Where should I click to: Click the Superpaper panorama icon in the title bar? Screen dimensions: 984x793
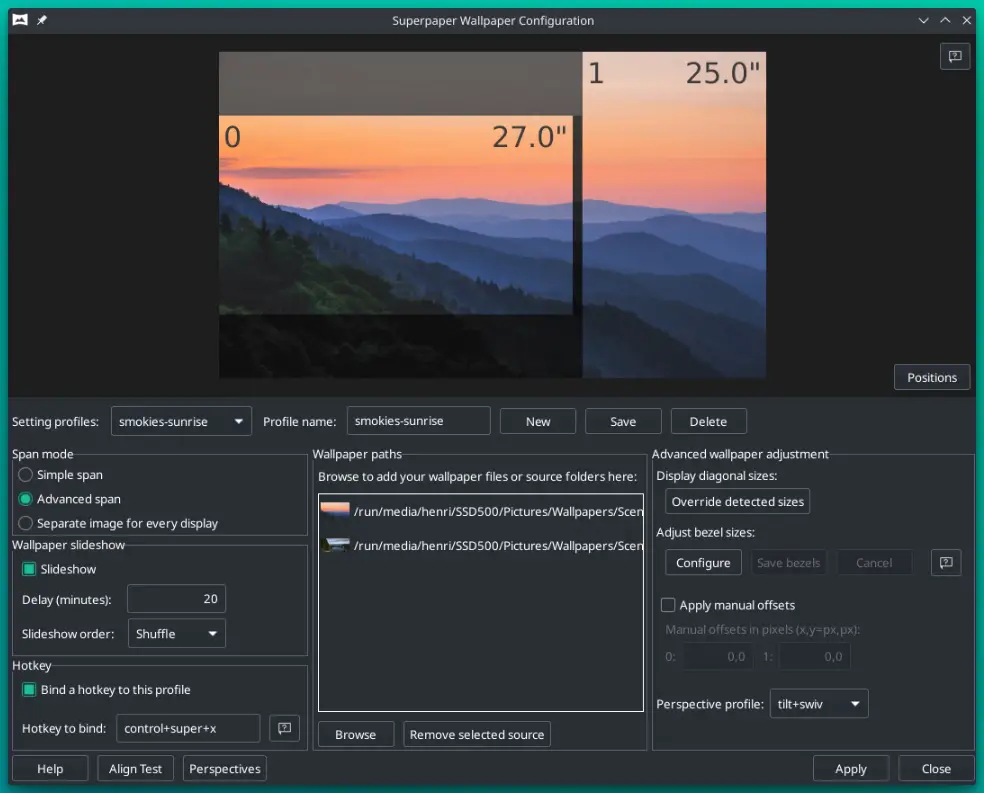(19, 19)
